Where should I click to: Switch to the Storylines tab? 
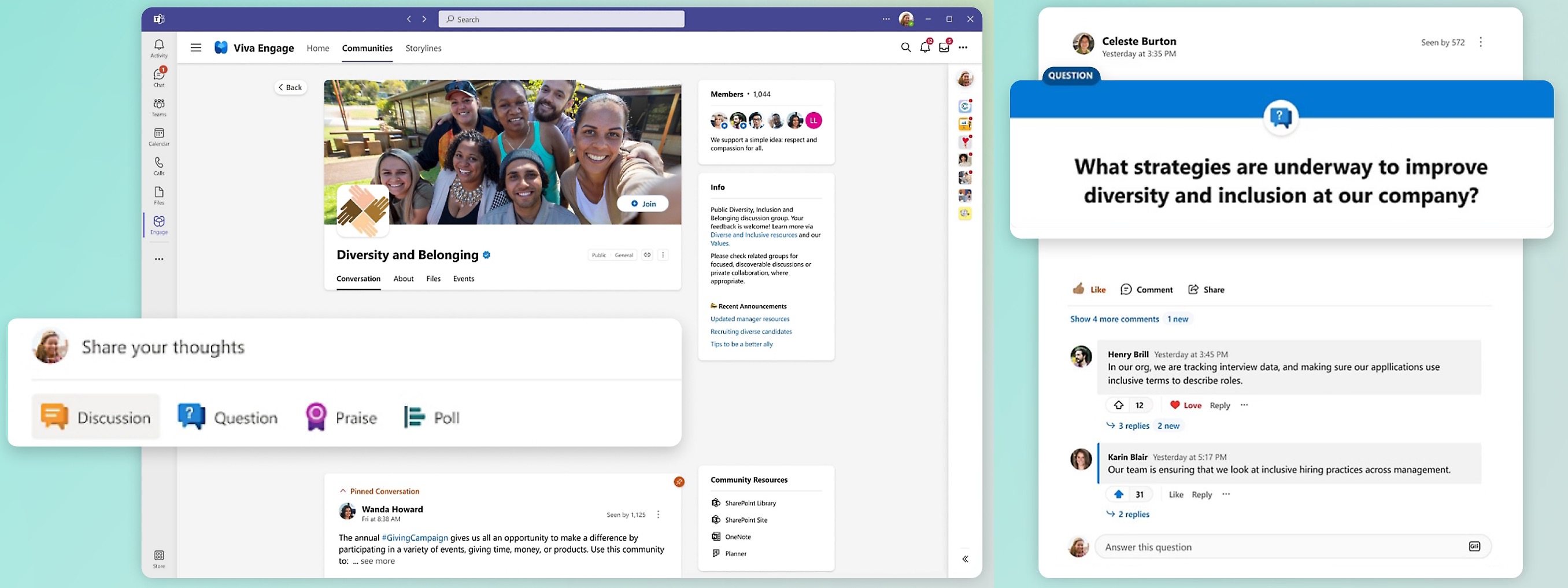click(424, 48)
